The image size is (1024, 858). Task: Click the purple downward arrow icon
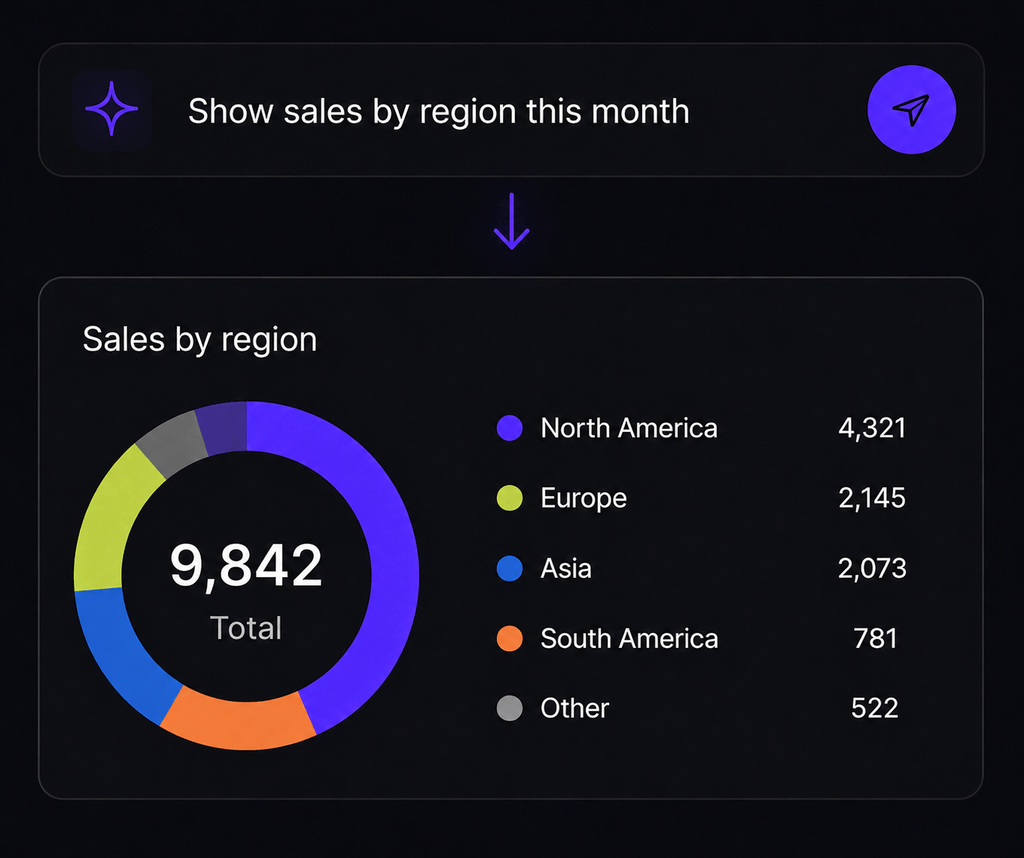click(511, 221)
